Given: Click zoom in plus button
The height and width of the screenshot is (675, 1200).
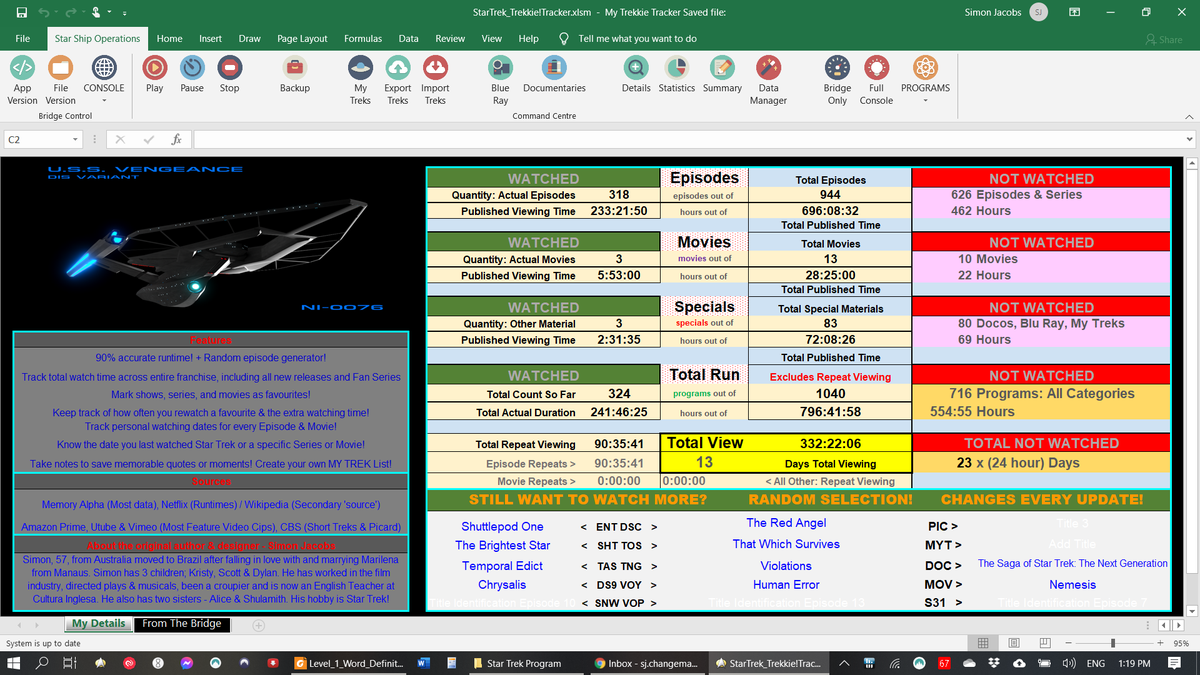Looking at the screenshot, I should (x=1160, y=643).
